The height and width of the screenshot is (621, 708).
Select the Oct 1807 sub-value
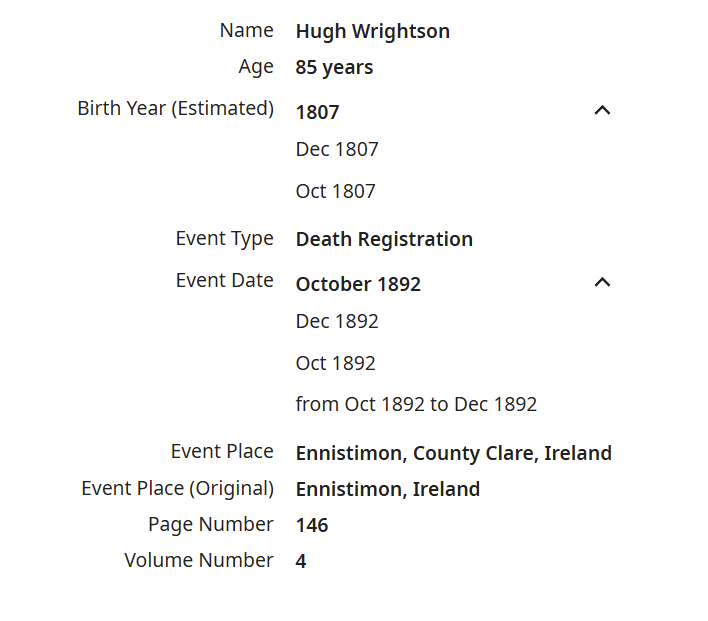click(335, 191)
